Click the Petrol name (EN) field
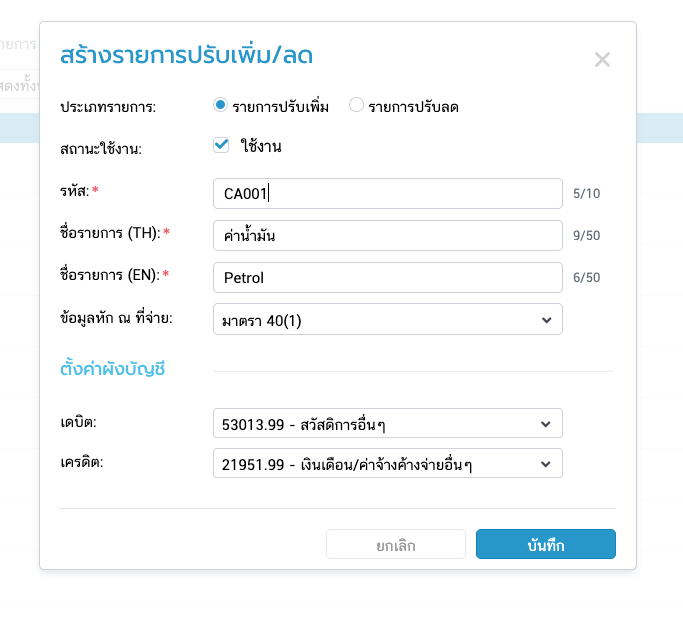This screenshot has width=683, height=625. (x=388, y=277)
